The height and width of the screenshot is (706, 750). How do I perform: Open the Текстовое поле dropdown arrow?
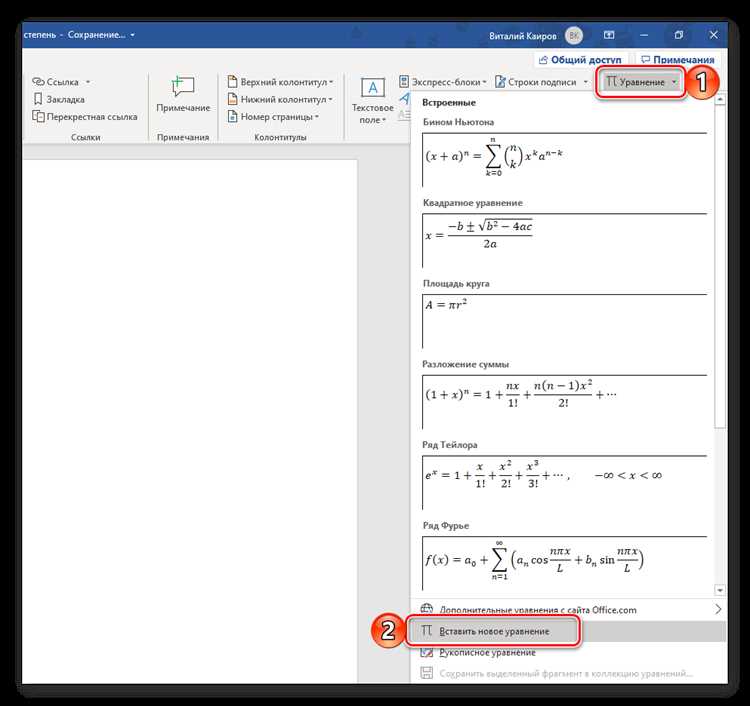coord(384,120)
